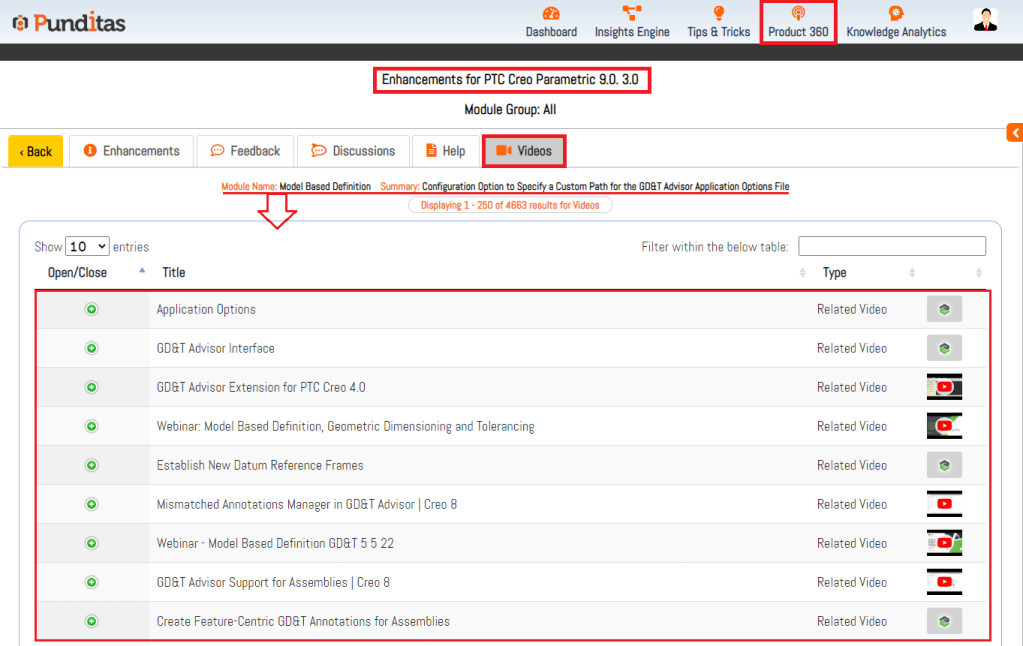The width and height of the screenshot is (1023, 646).
Task: Open the Application Options video thumbnail
Action: point(944,310)
